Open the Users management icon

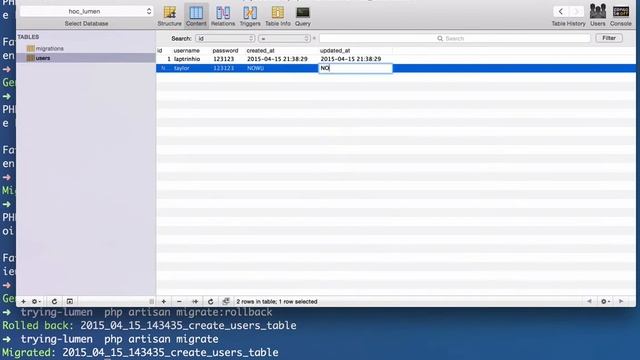(x=598, y=16)
